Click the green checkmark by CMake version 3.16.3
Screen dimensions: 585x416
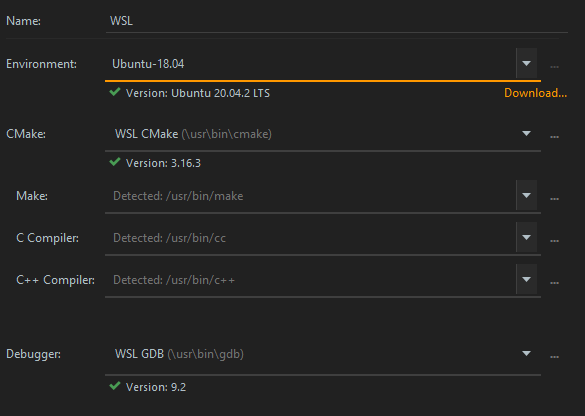point(115,162)
